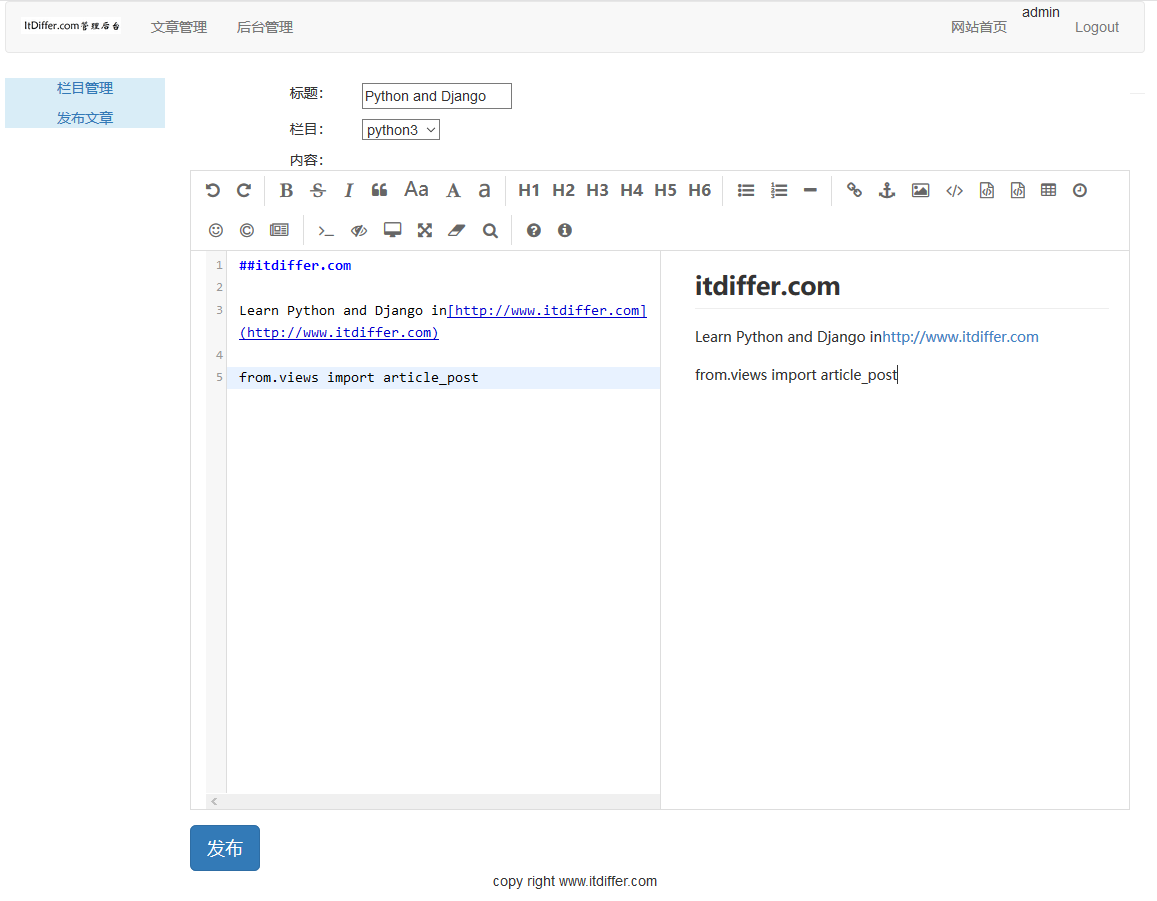Insert page break icon
Screen dimensions: 1157x901
(x=280, y=230)
